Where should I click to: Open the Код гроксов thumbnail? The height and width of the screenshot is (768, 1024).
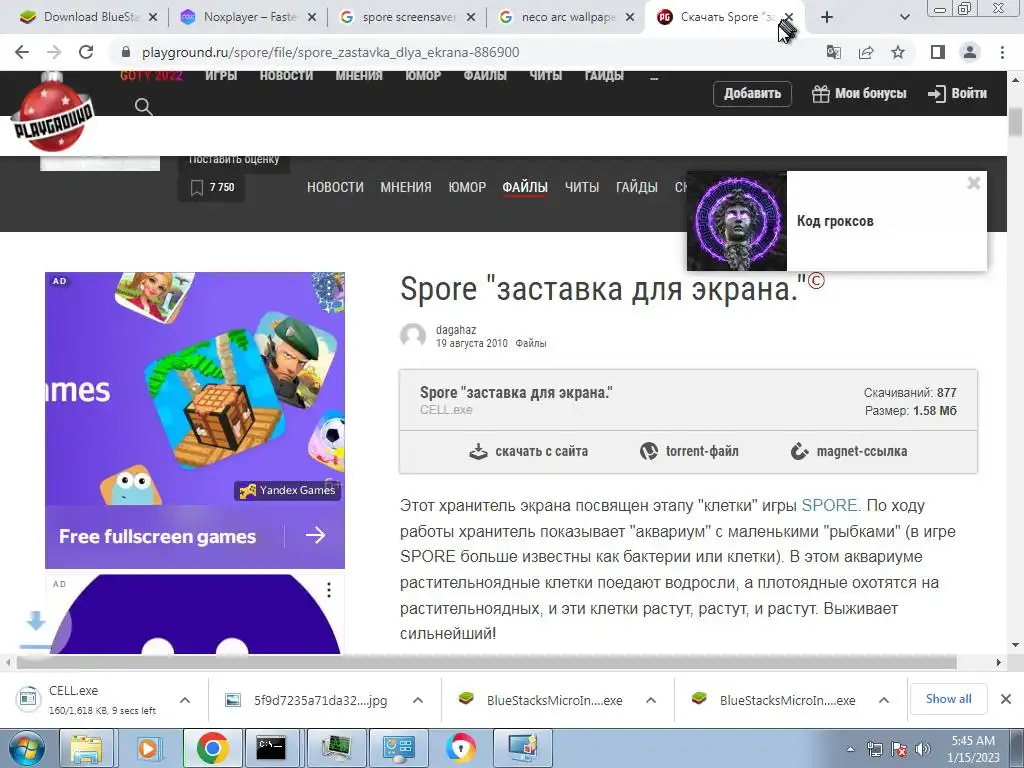point(737,221)
